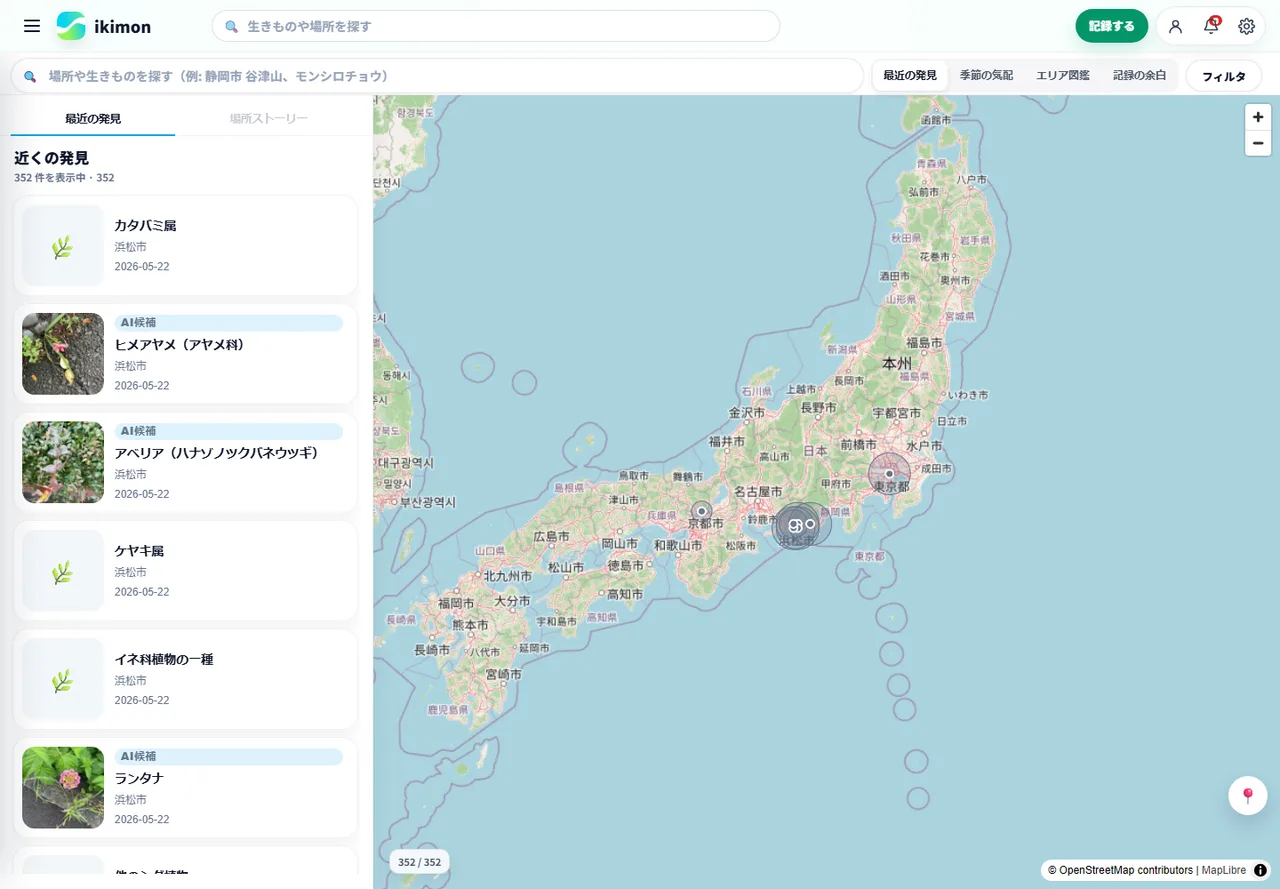Click the Tokyo cluster marker on map

pyautogui.click(x=889, y=473)
